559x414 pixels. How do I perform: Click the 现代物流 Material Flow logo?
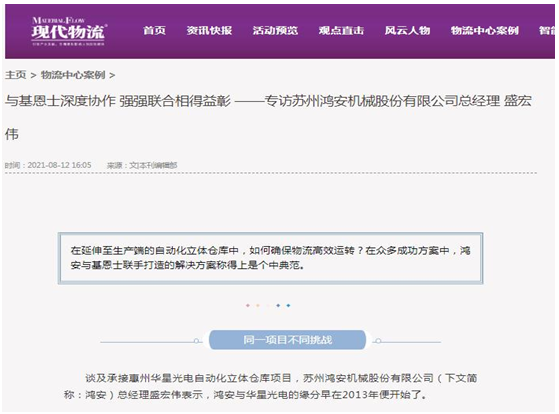68,31
